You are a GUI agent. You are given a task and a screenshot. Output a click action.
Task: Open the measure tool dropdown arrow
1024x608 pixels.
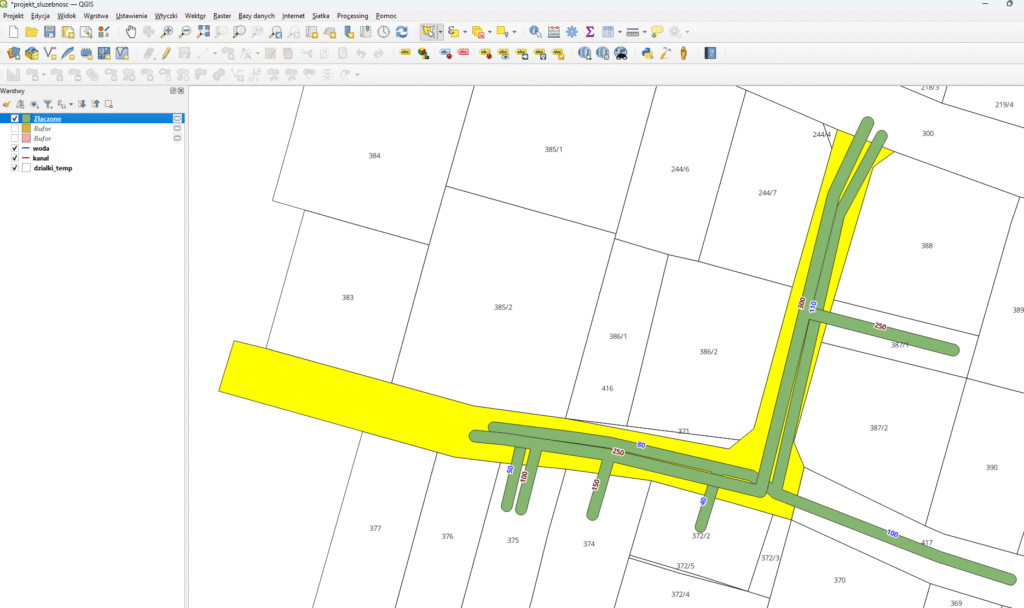tap(644, 32)
